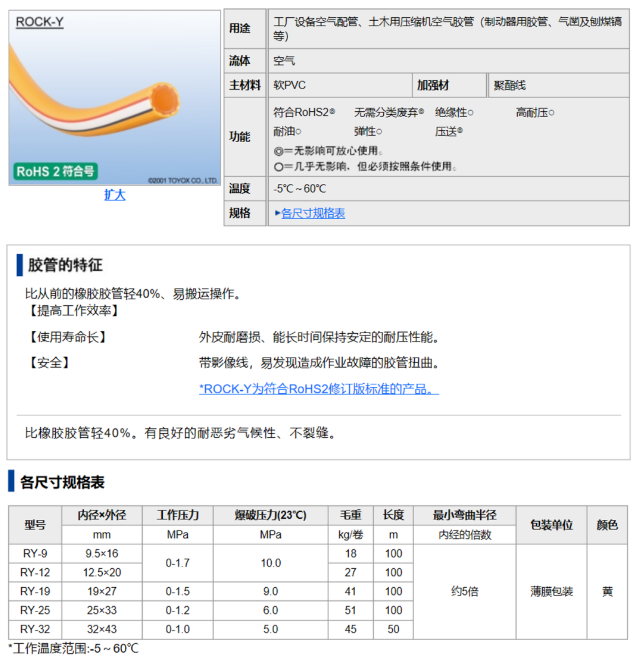Select the RY-32 model cell

[x=35, y=629]
